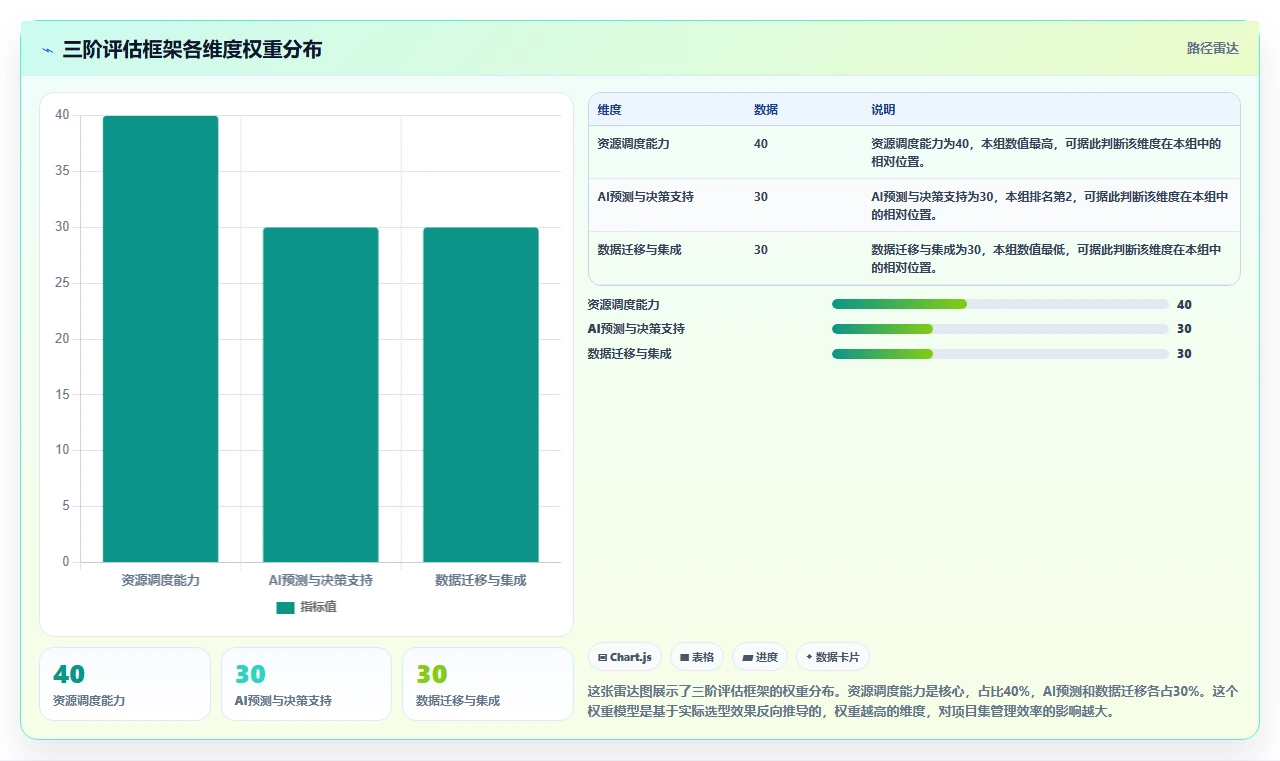The image size is (1280, 761).
Task: Click the 30 AI预测与决策支持 data card
Action: (x=306, y=684)
